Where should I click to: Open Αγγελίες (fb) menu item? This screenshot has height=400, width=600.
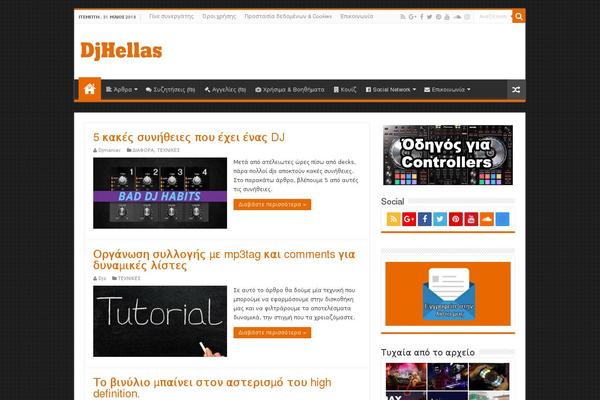point(225,90)
